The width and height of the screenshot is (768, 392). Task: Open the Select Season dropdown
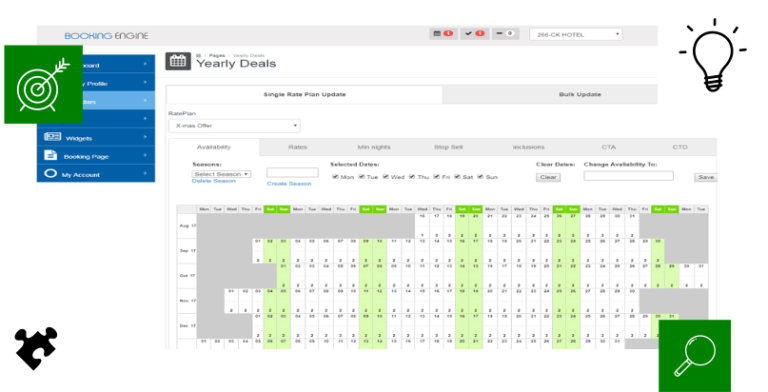(221, 174)
